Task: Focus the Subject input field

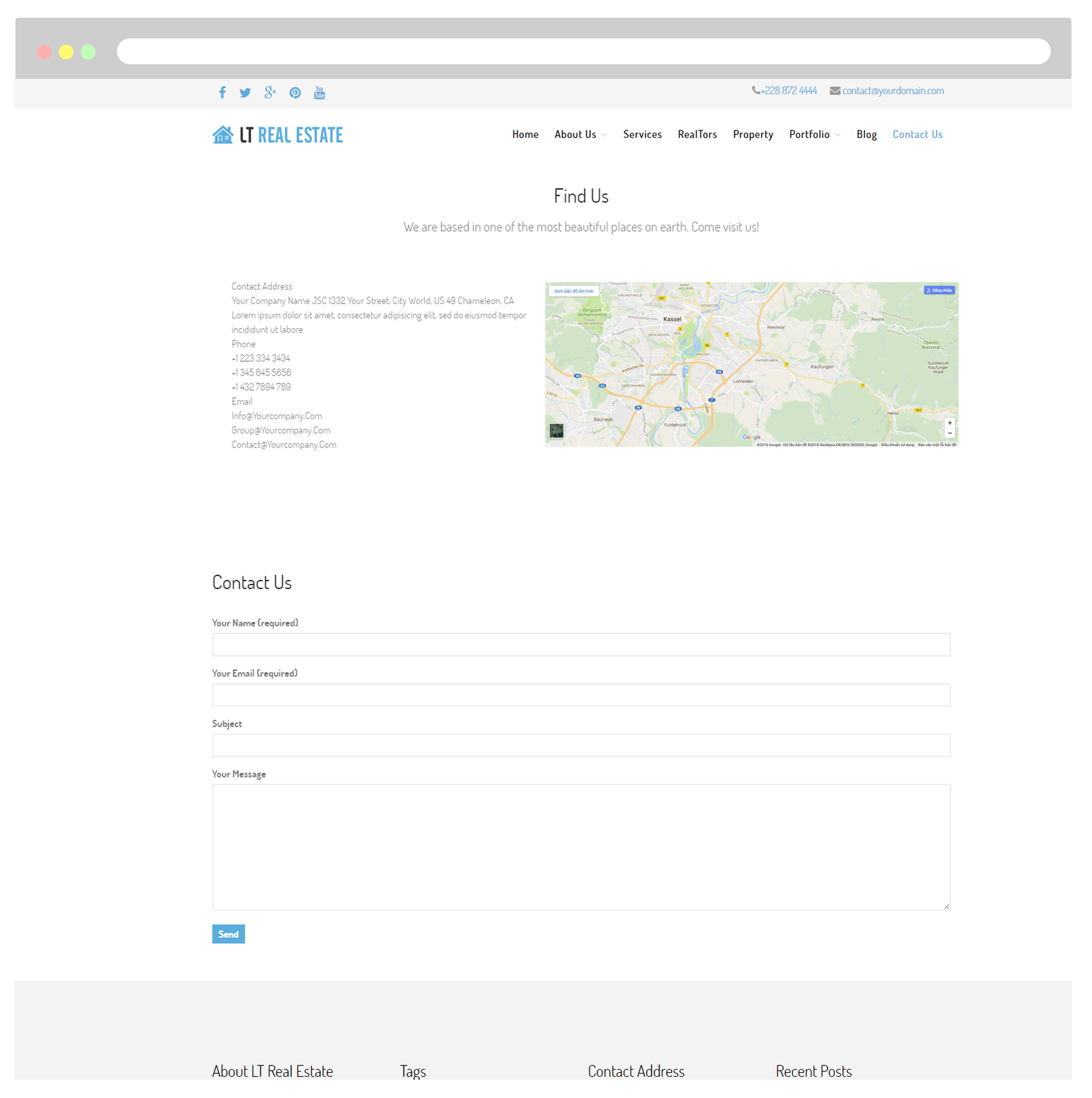Action: [581, 745]
